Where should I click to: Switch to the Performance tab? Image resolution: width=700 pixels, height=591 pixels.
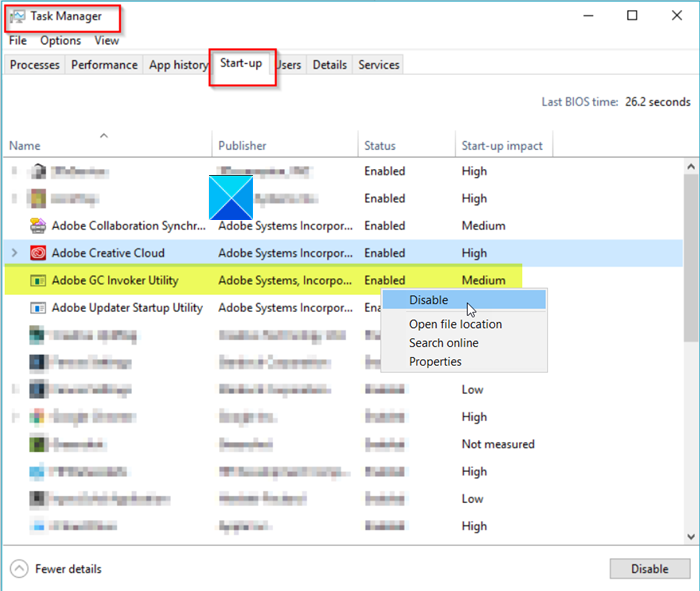(104, 65)
